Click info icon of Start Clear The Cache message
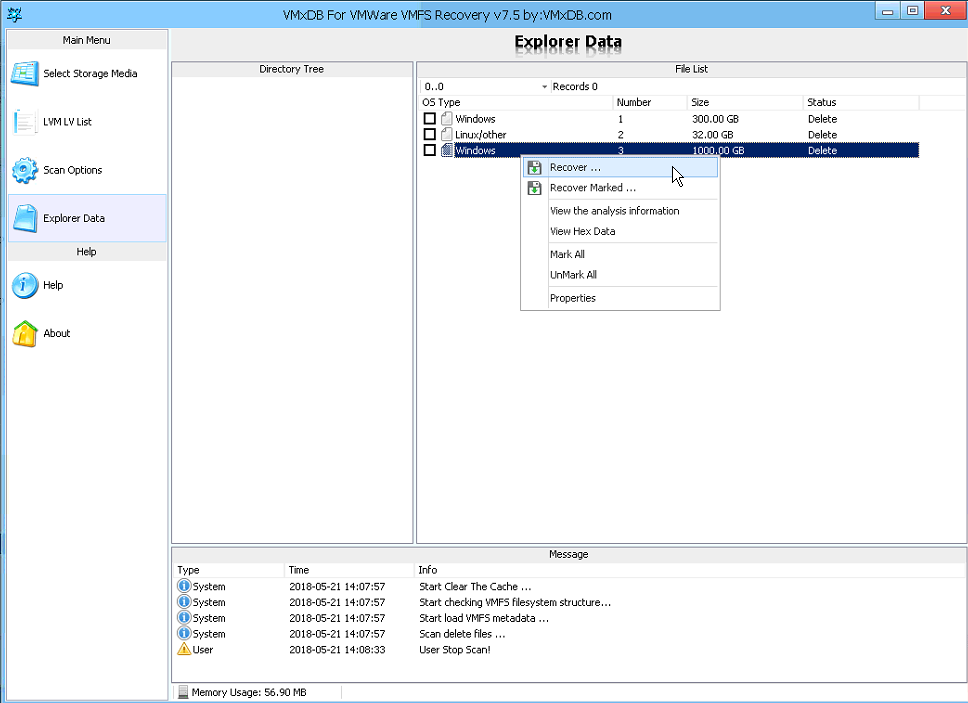This screenshot has height=703, width=968. tap(184, 586)
